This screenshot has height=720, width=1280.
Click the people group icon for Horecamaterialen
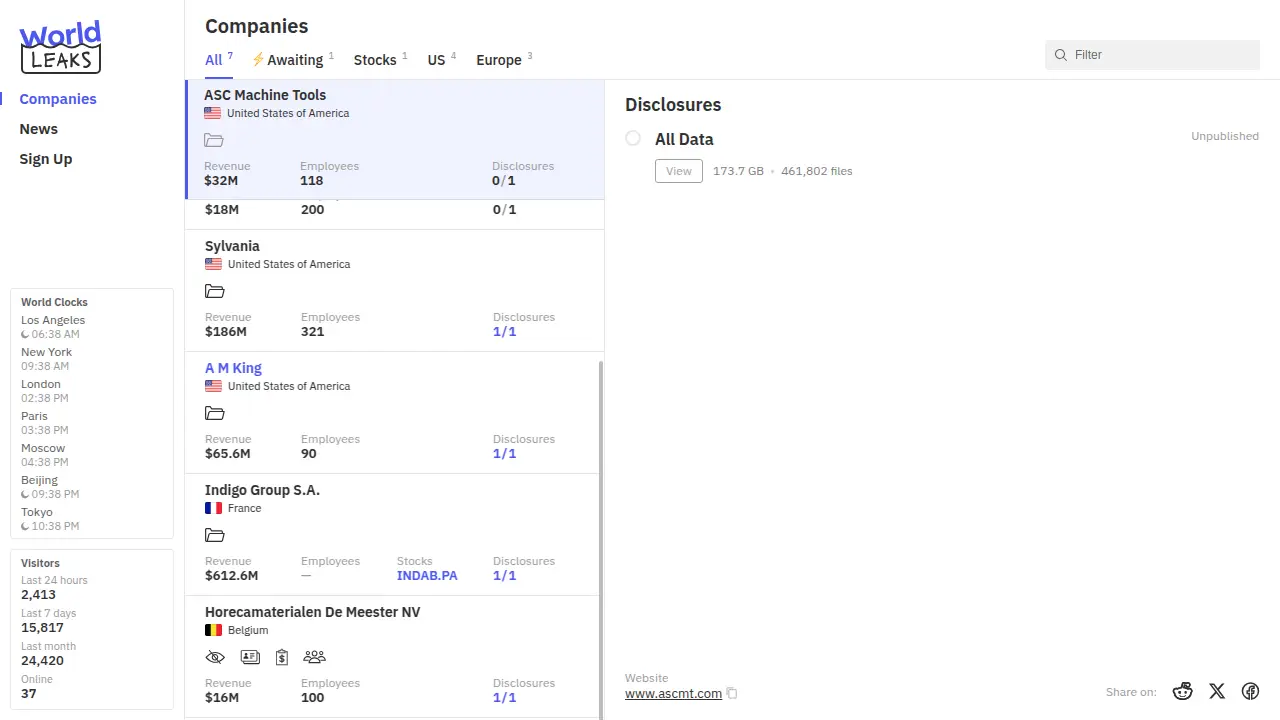pyautogui.click(x=314, y=657)
